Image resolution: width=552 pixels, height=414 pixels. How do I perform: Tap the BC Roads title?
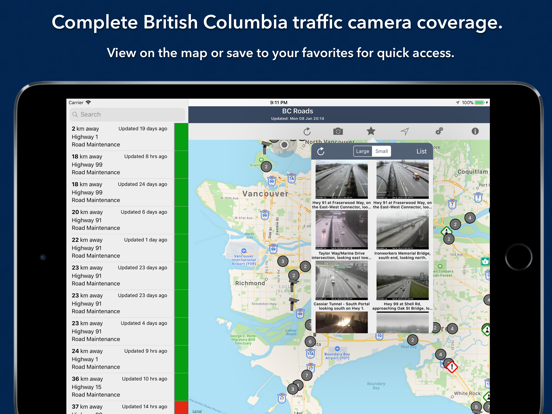click(297, 111)
